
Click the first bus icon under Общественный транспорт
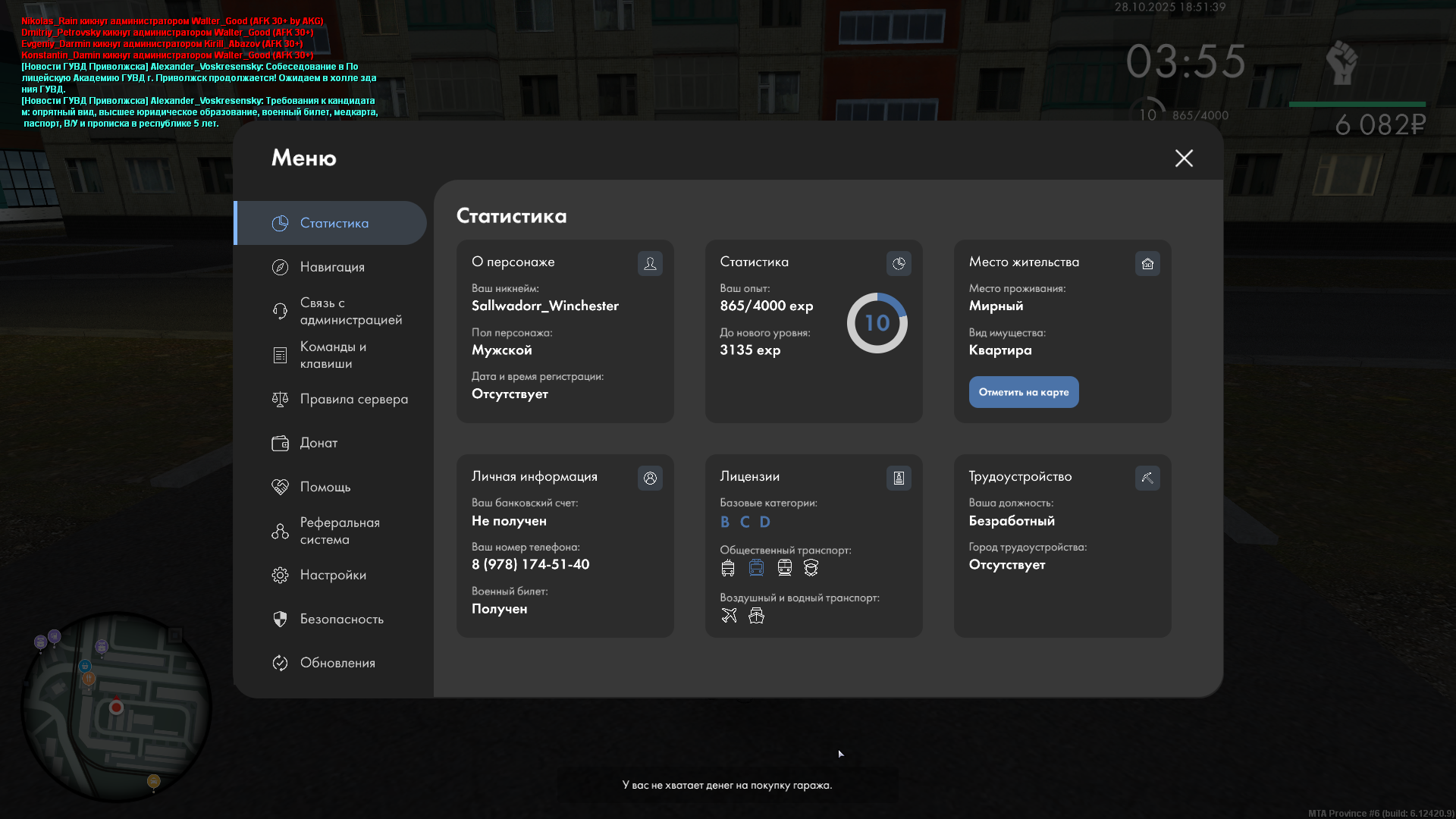coord(728,567)
